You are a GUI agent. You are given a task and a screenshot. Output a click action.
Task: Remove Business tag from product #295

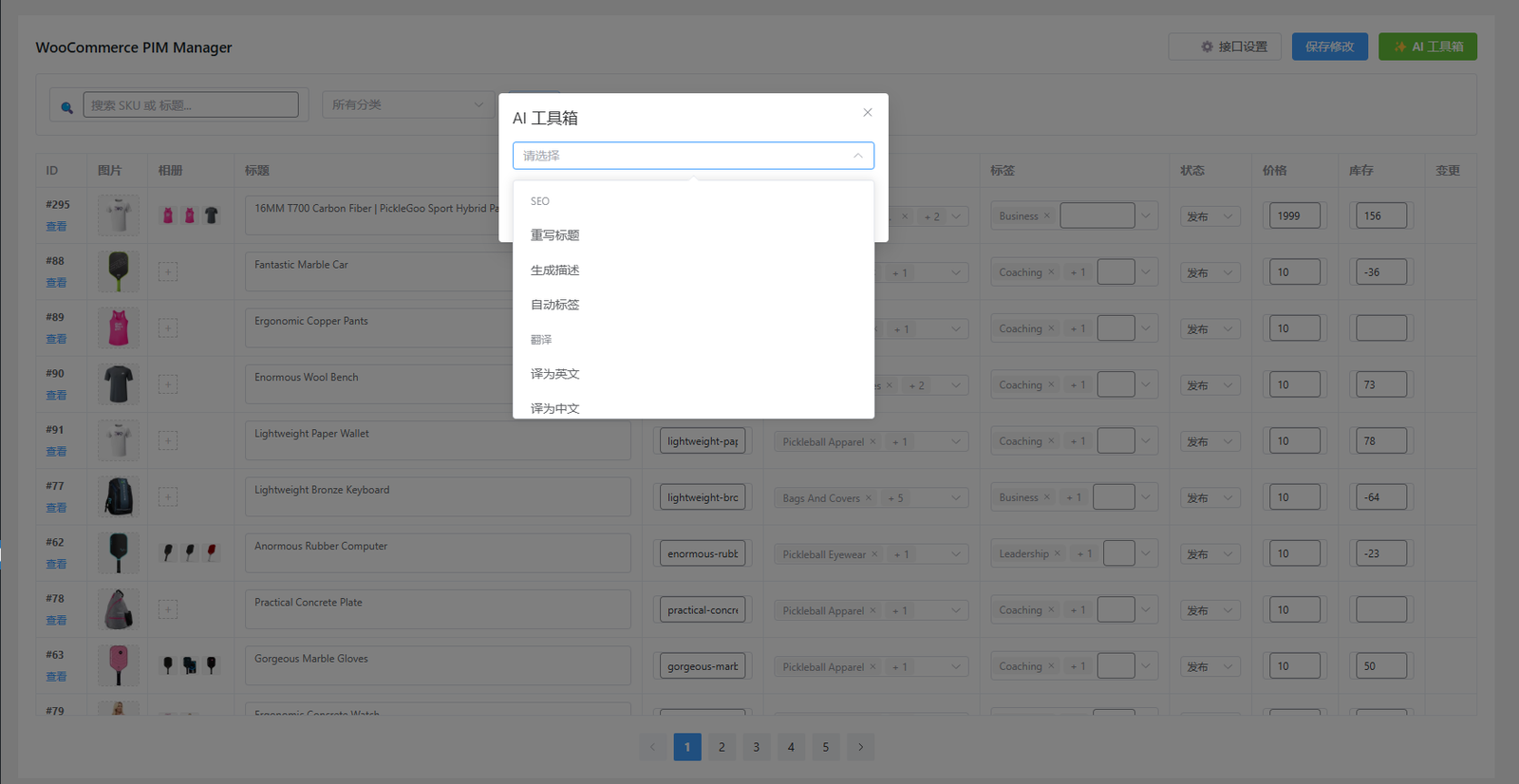(1047, 216)
